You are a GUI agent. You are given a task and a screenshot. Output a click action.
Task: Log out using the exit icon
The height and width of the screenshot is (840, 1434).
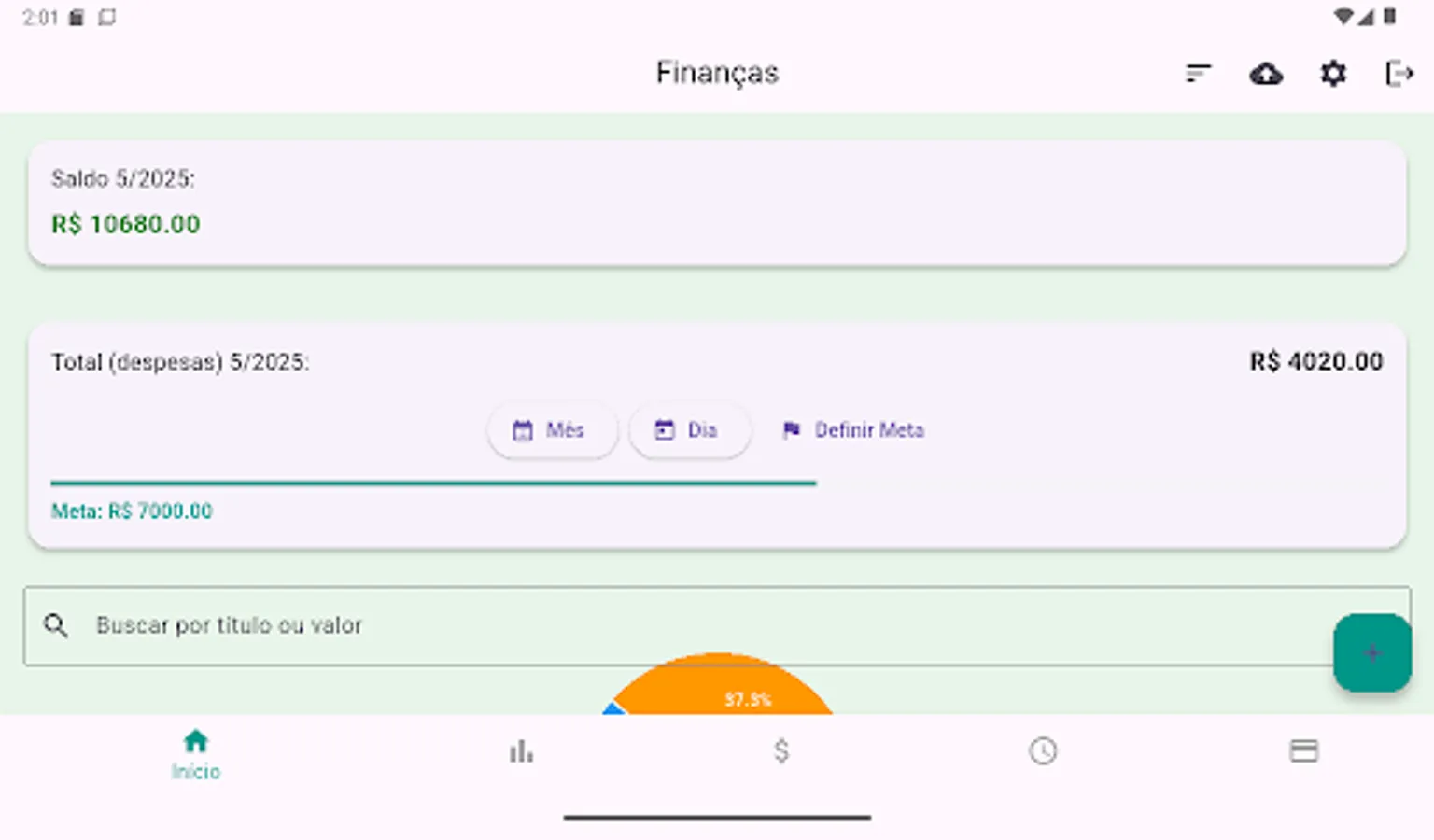(x=1399, y=73)
